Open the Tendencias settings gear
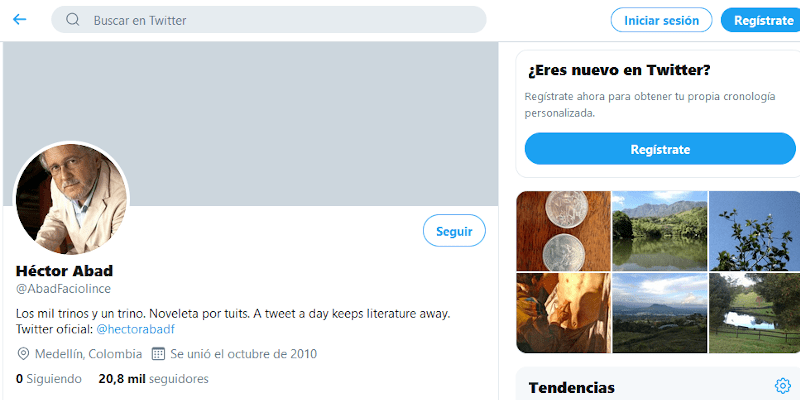 pos(782,386)
